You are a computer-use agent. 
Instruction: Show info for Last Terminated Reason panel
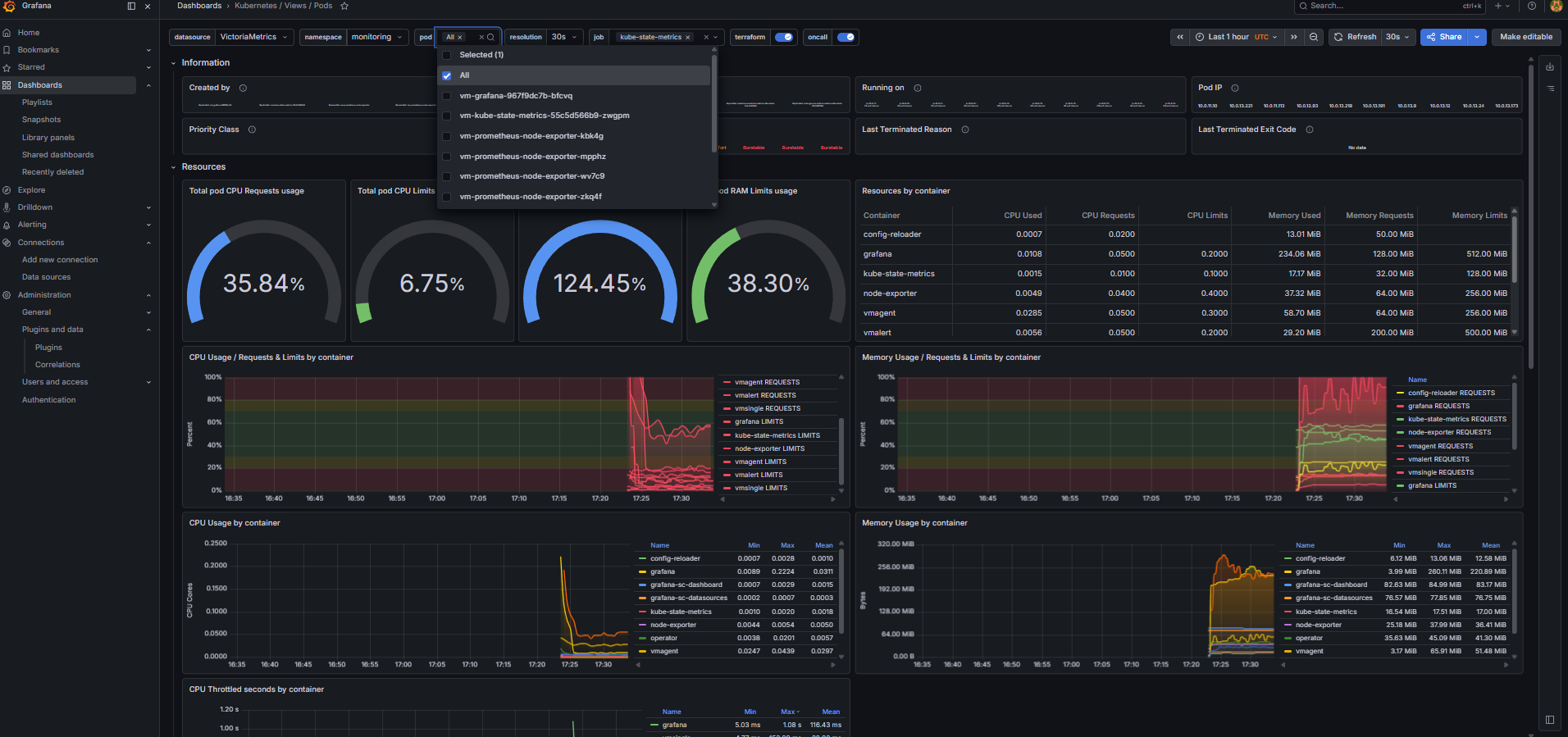(965, 130)
